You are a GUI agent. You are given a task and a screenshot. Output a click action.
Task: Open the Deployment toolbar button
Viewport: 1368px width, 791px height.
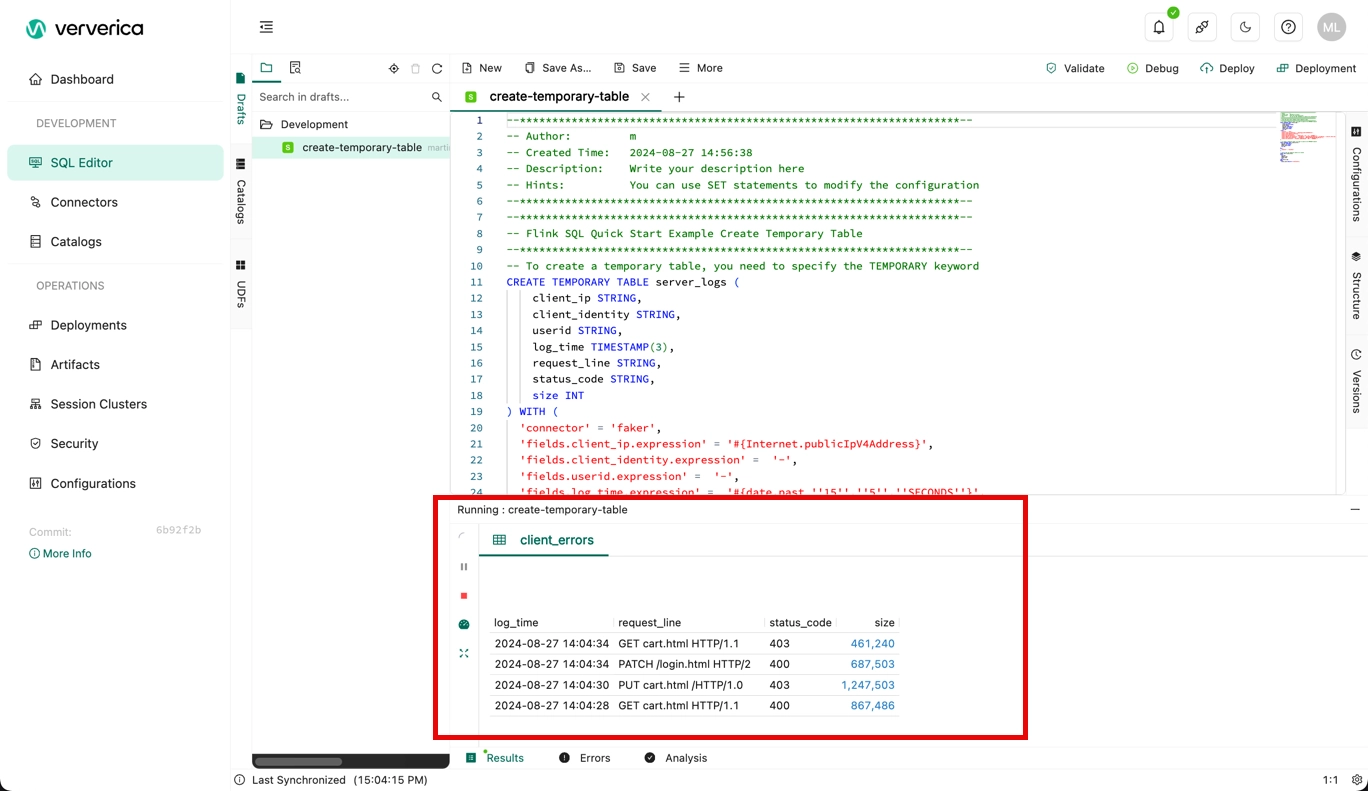[1316, 68]
